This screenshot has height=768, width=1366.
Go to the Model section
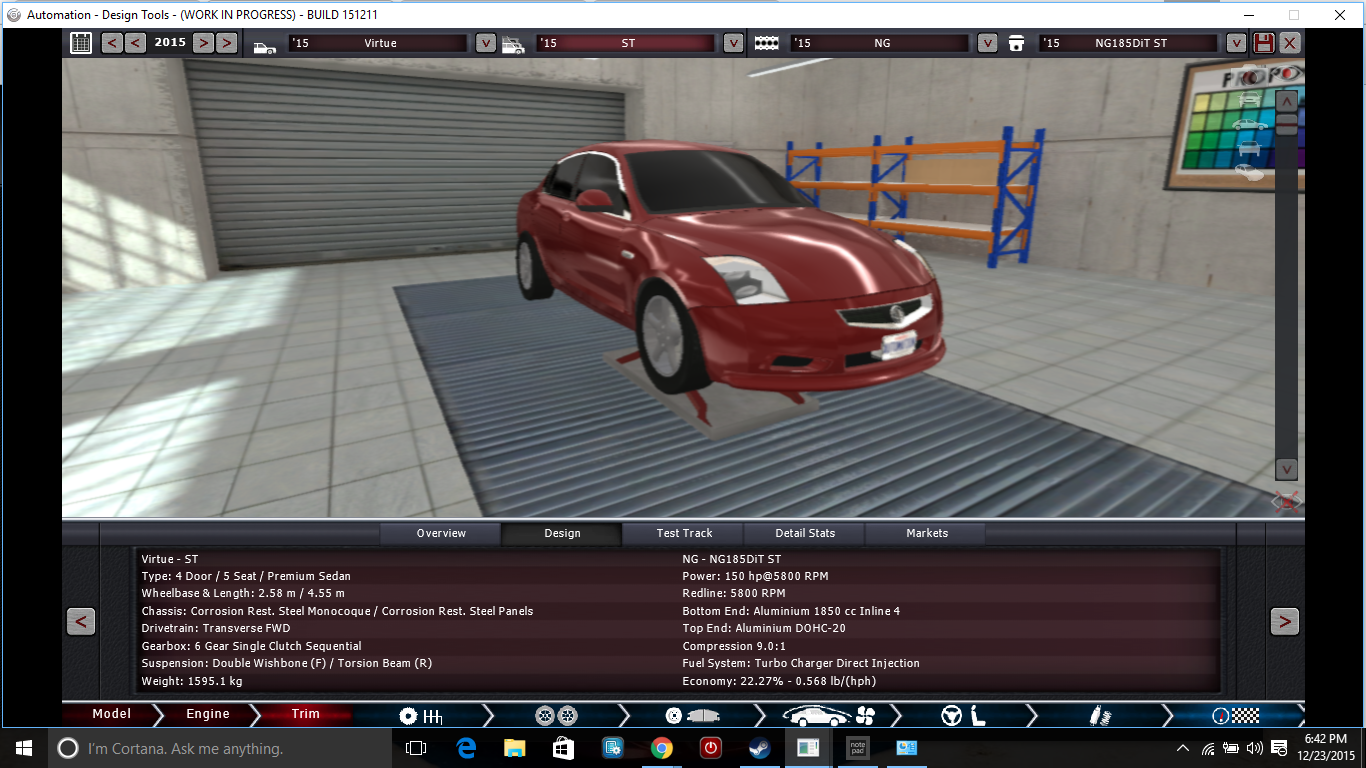click(111, 714)
